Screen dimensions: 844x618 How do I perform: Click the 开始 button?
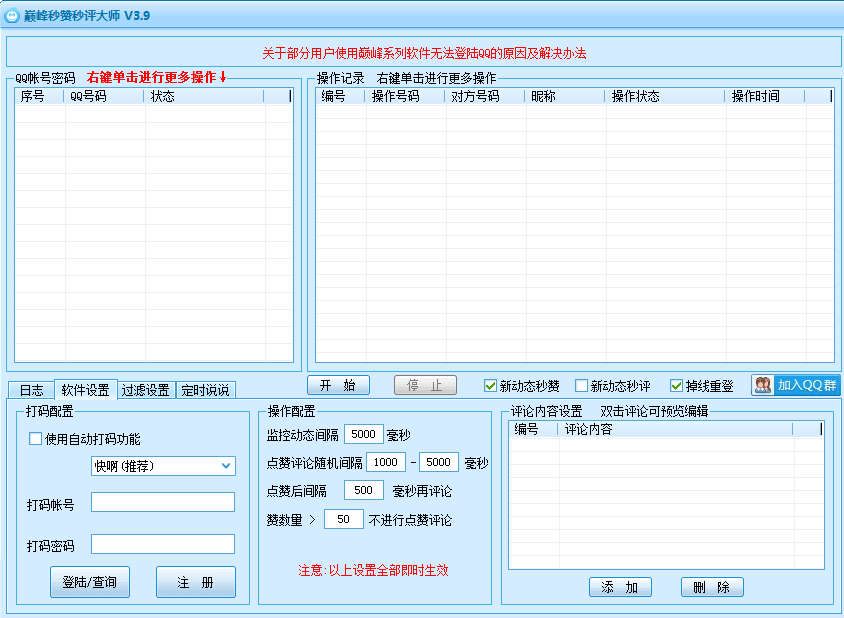pyautogui.click(x=336, y=384)
